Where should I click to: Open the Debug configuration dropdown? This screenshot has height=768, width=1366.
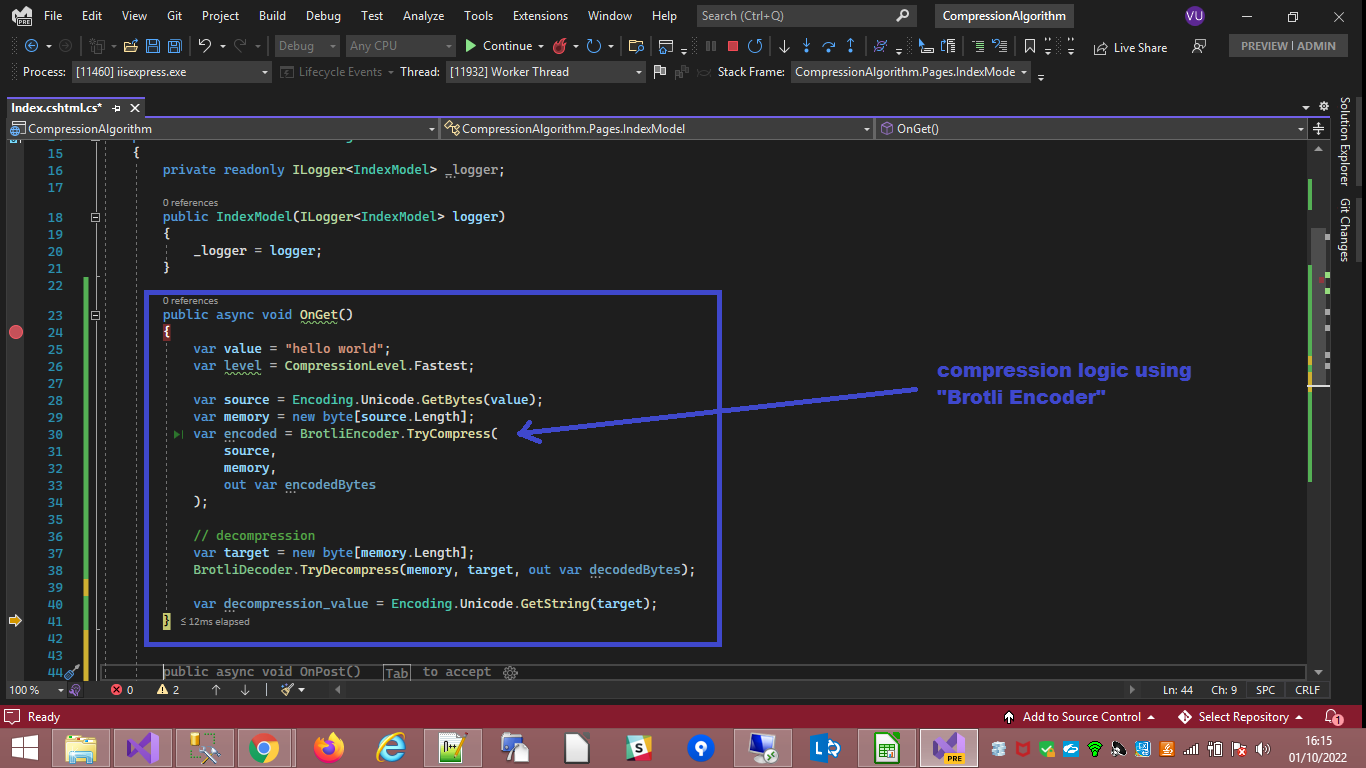point(308,46)
